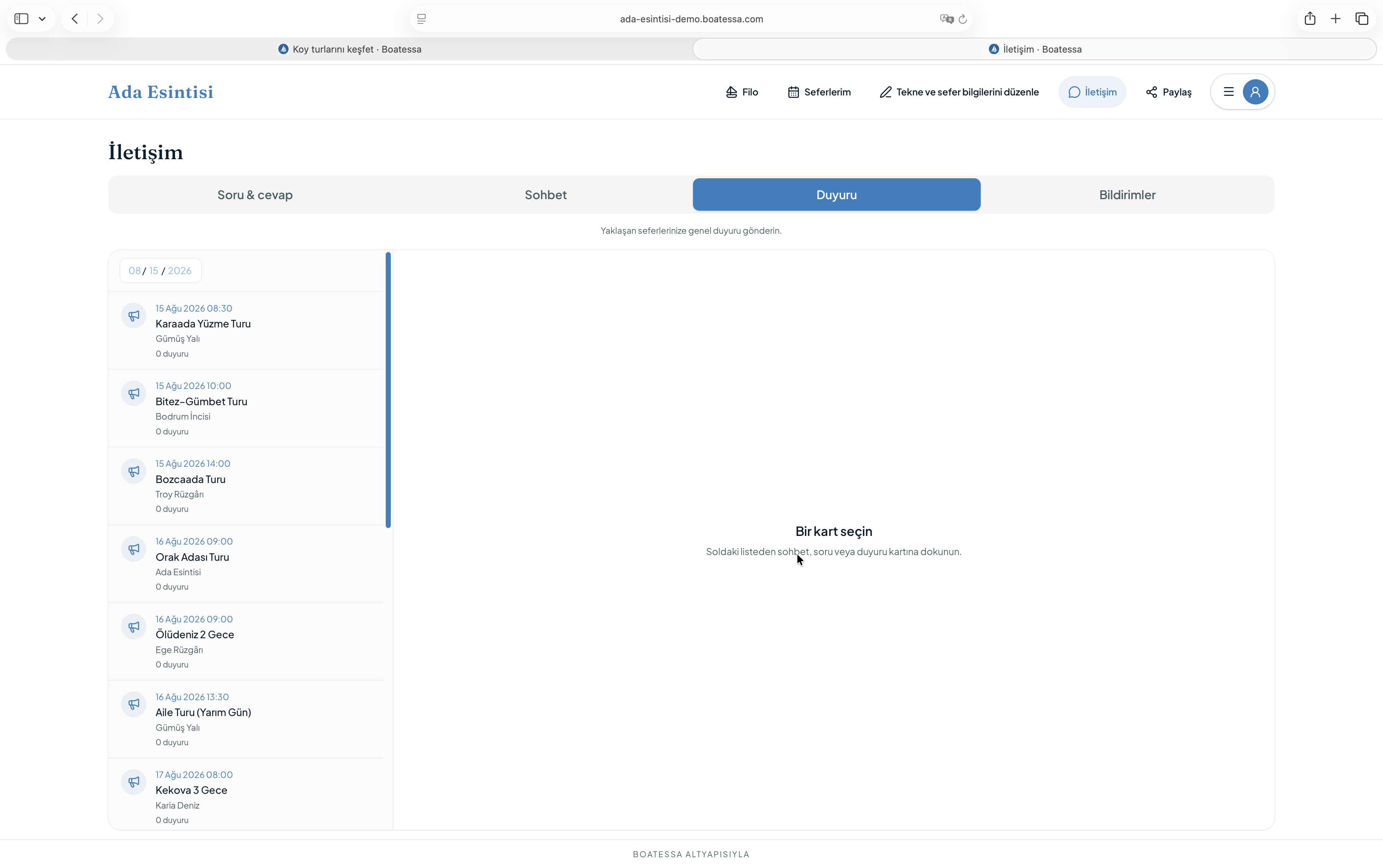Open the sidebar options dropdown chevron
Viewport: 1383px width, 868px height.
[x=42, y=19]
